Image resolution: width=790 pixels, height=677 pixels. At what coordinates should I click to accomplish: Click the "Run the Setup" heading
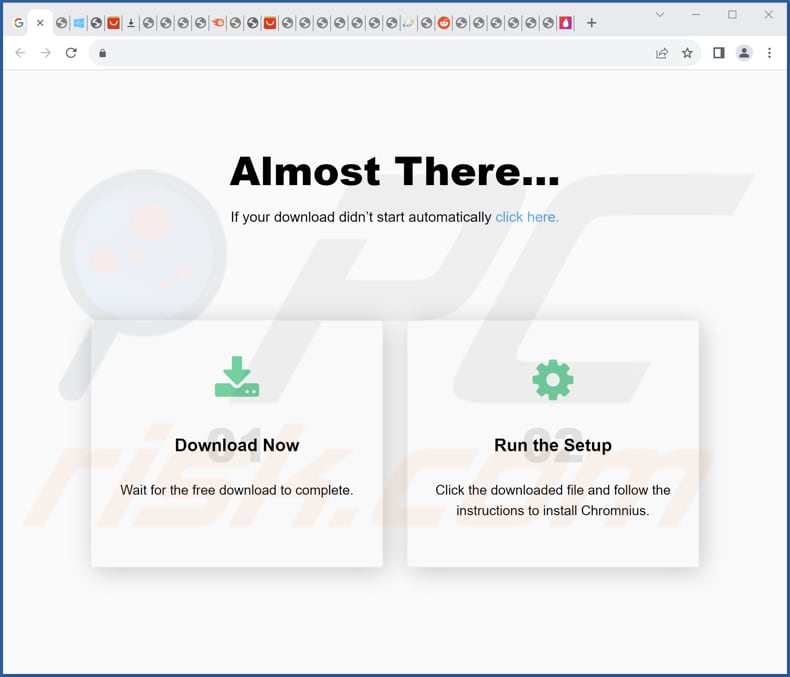tap(553, 445)
